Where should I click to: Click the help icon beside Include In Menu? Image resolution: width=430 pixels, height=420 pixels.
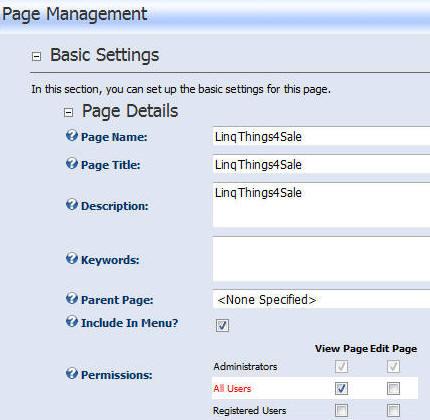coord(72,321)
